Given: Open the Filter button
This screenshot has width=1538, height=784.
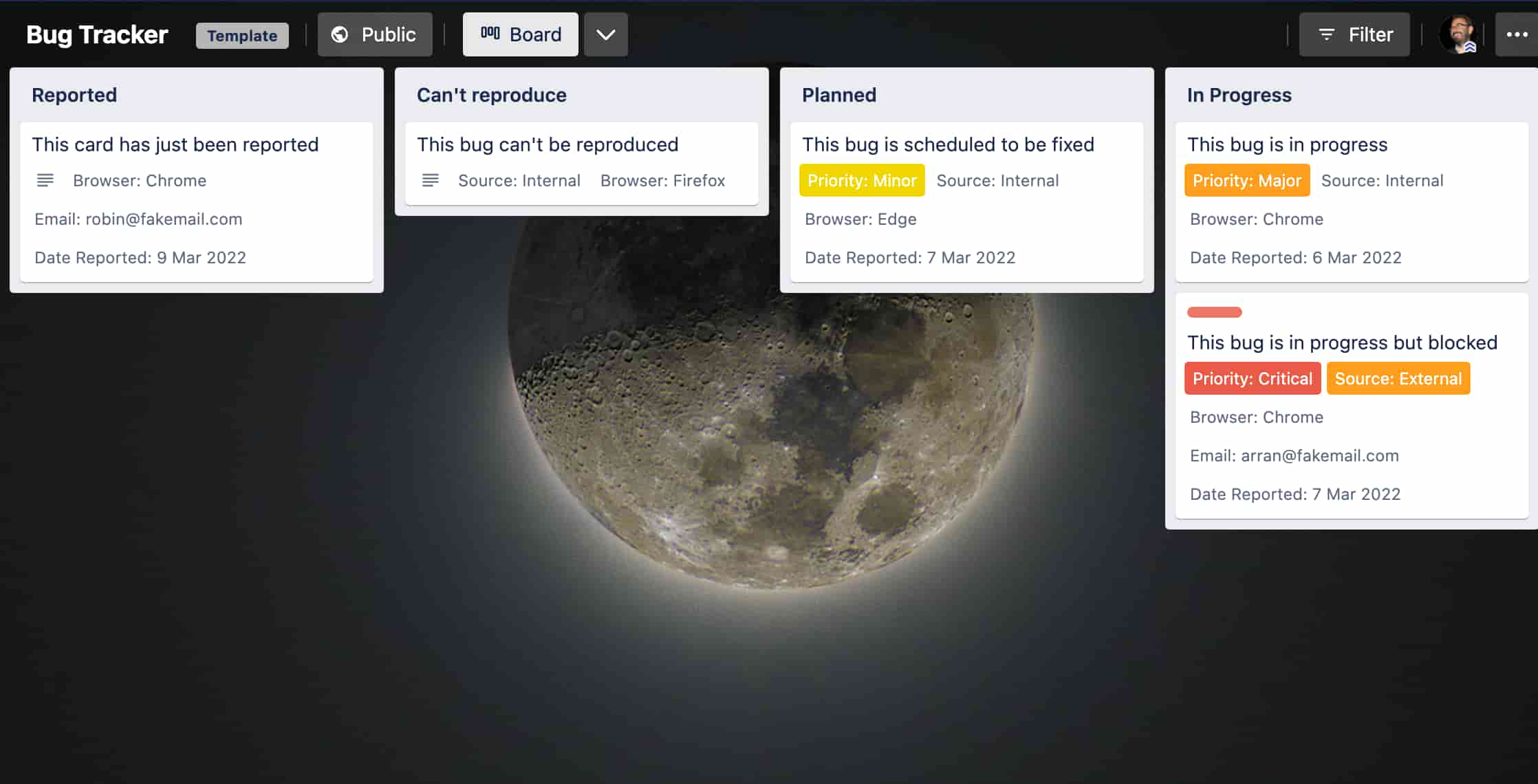Looking at the screenshot, I should 1354,34.
